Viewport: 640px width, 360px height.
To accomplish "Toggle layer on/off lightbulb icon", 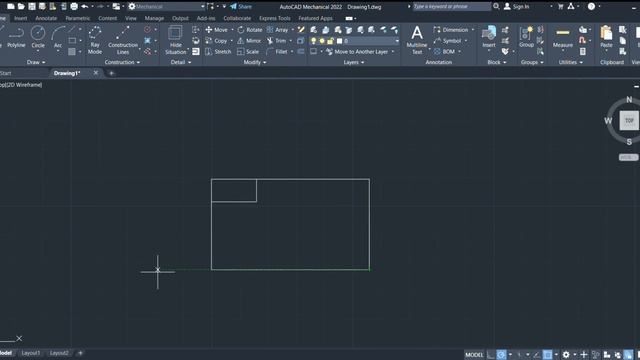I will [x=313, y=41].
